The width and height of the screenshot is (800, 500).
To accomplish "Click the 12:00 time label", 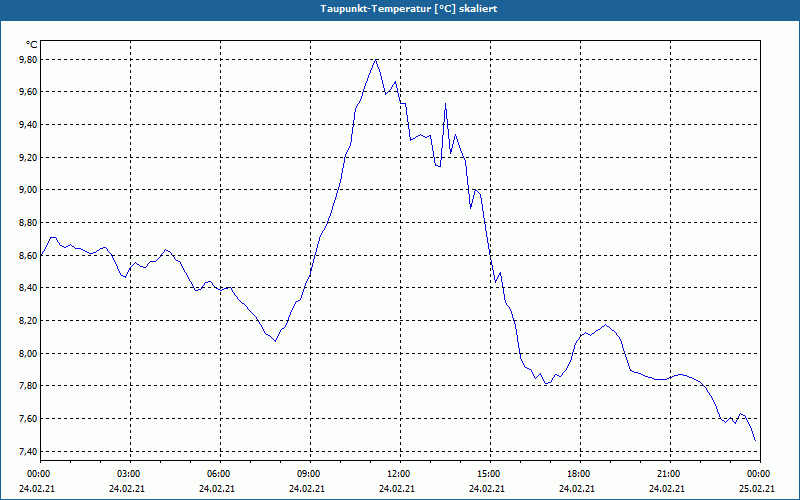I will coord(399,474).
